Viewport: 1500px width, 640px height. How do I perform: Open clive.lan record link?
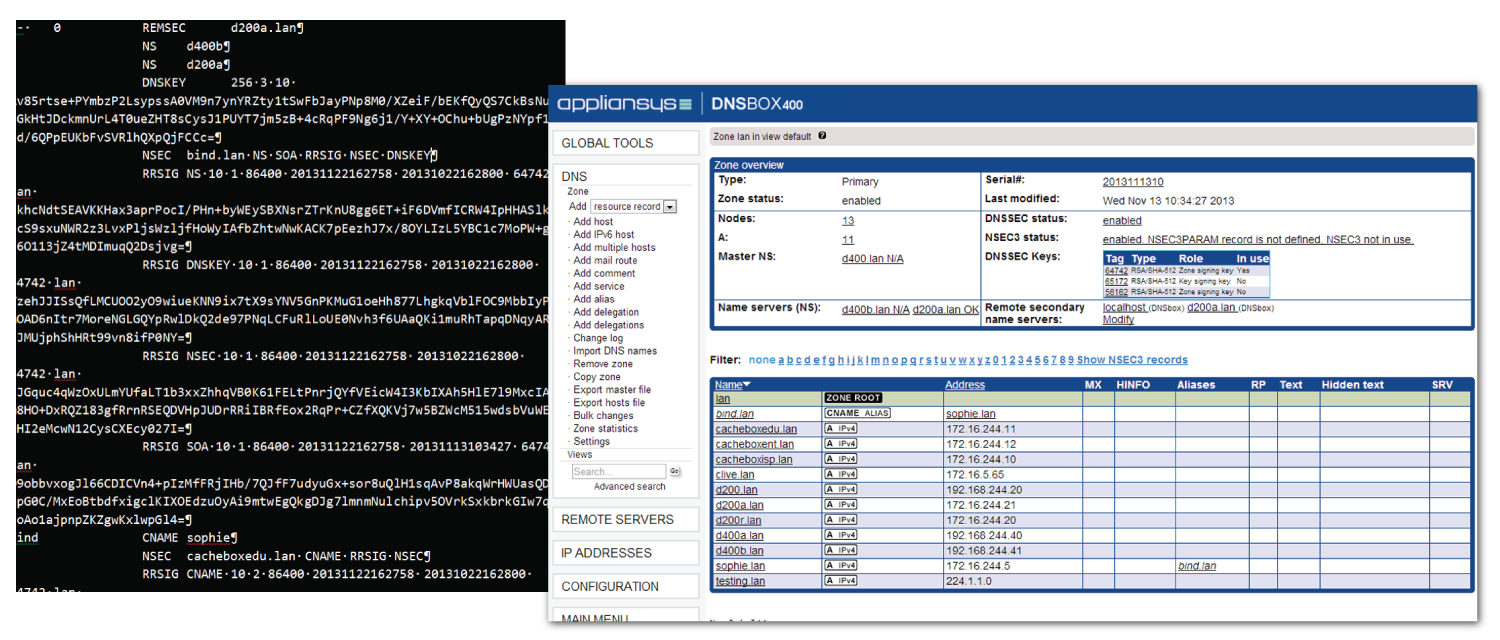735,475
